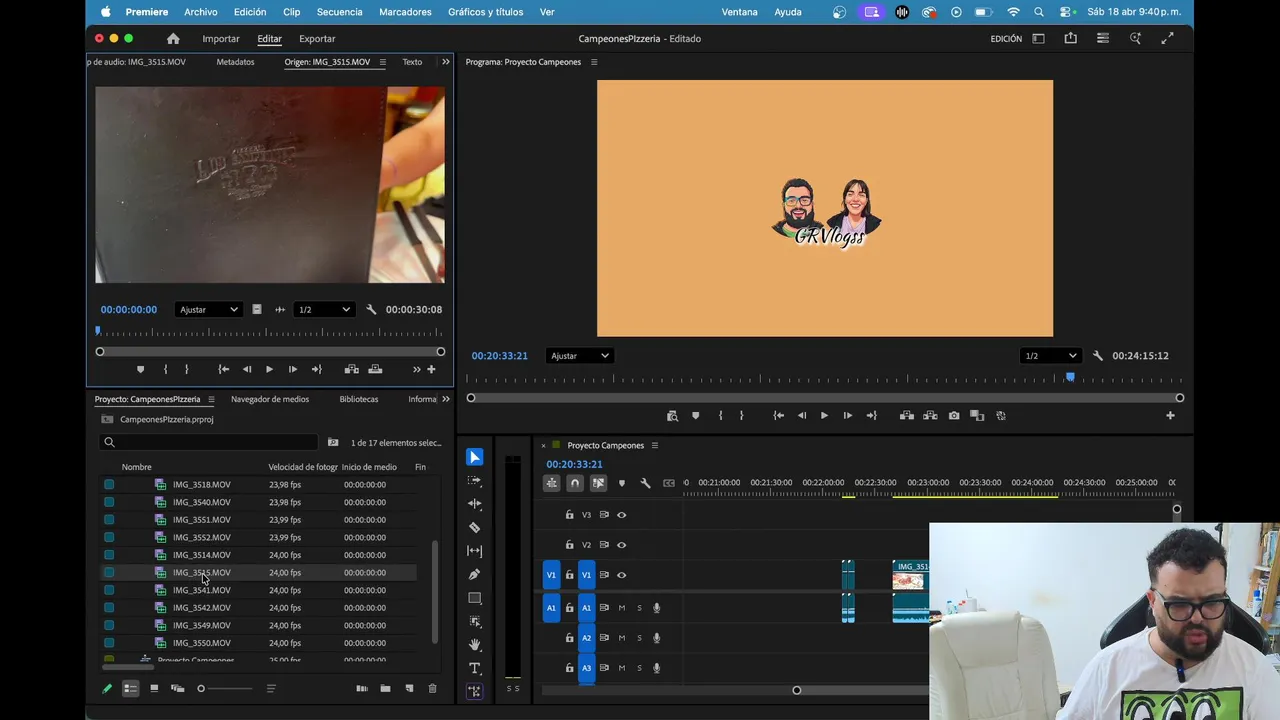Click the Extract button in Program monitor
The image size is (1280, 720).
click(930, 416)
